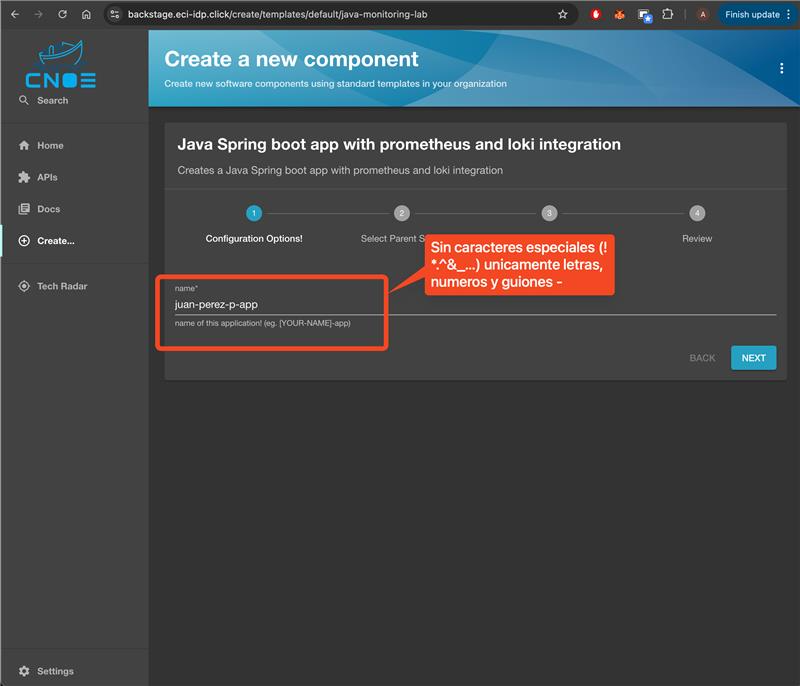The image size is (800, 686).
Task: Click the BACK button
Action: [702, 358]
